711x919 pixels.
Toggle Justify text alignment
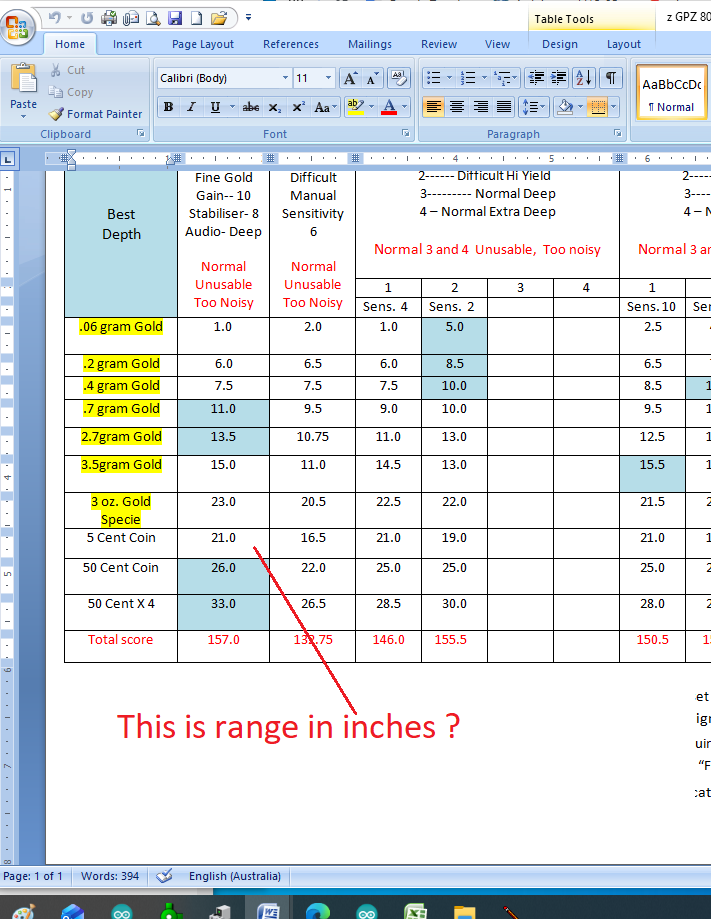[x=504, y=107]
